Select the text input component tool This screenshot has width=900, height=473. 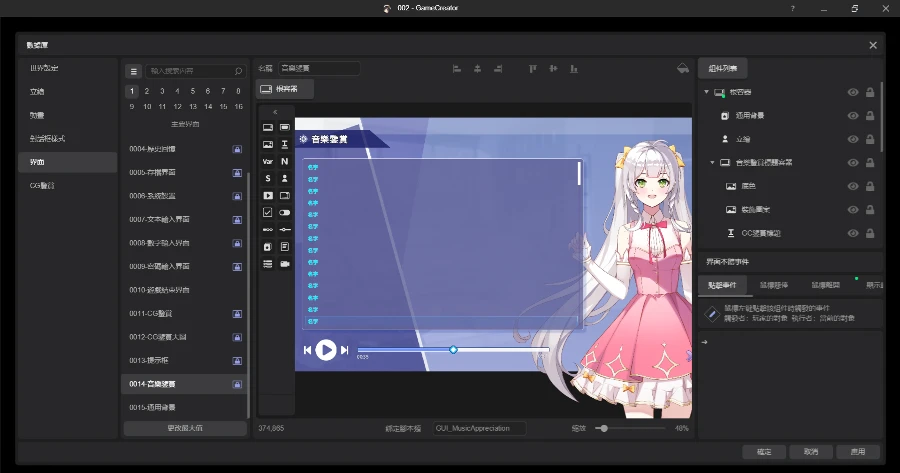point(285,144)
